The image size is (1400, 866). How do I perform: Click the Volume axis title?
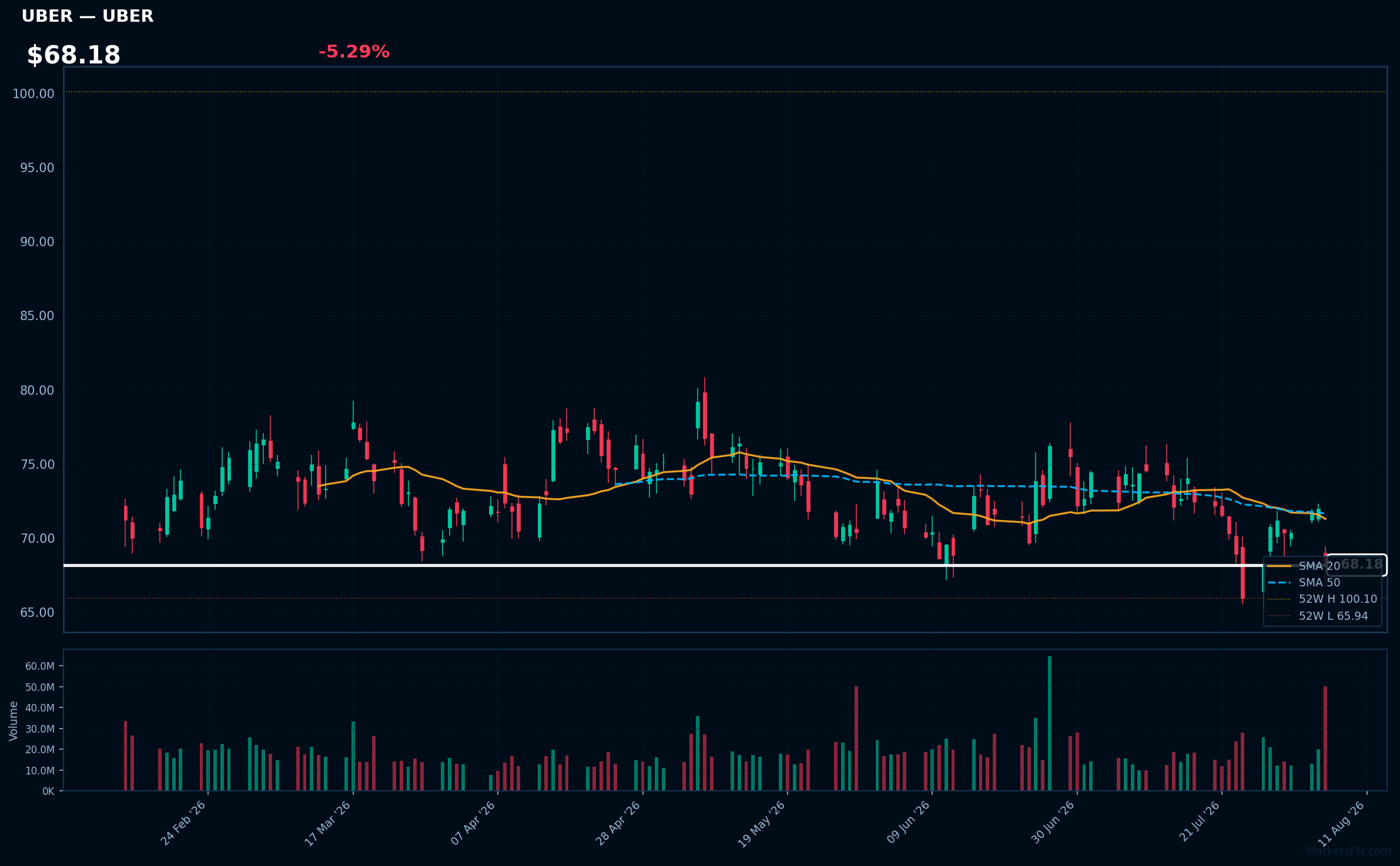coord(14,721)
